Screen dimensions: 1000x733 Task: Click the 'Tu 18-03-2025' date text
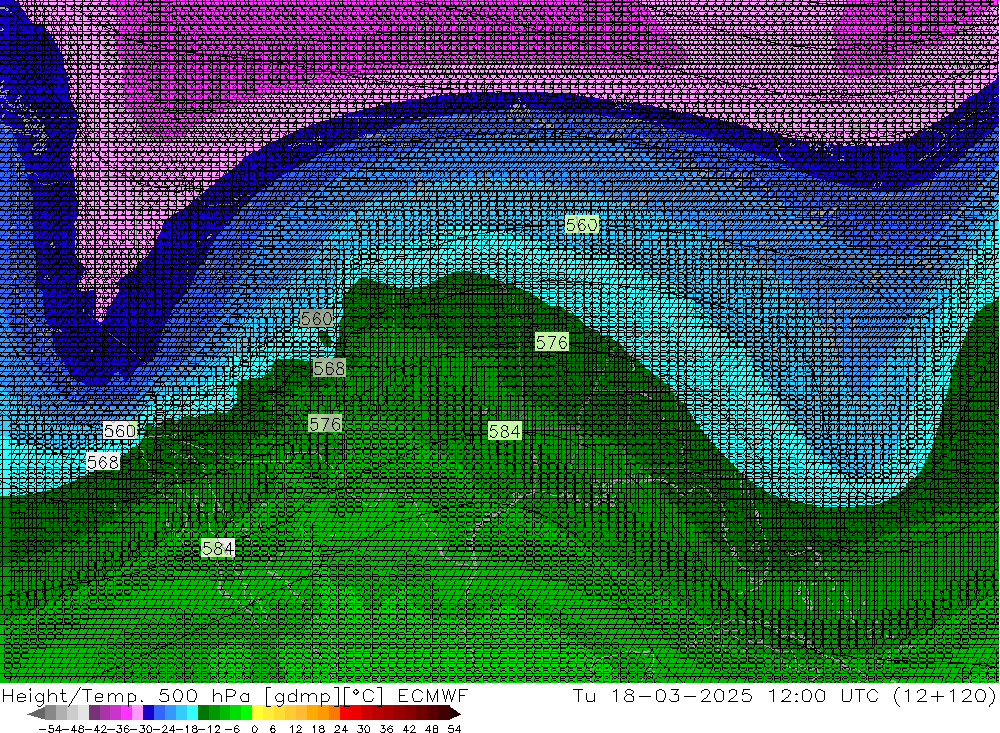[663, 695]
